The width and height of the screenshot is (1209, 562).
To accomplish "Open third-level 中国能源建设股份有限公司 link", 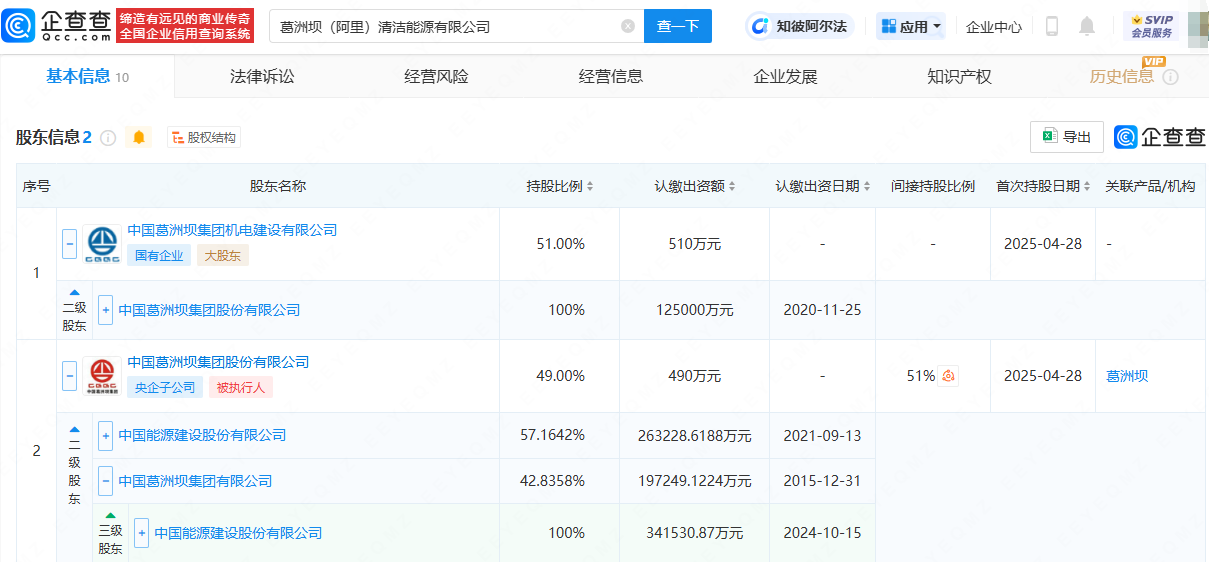I will (238, 533).
